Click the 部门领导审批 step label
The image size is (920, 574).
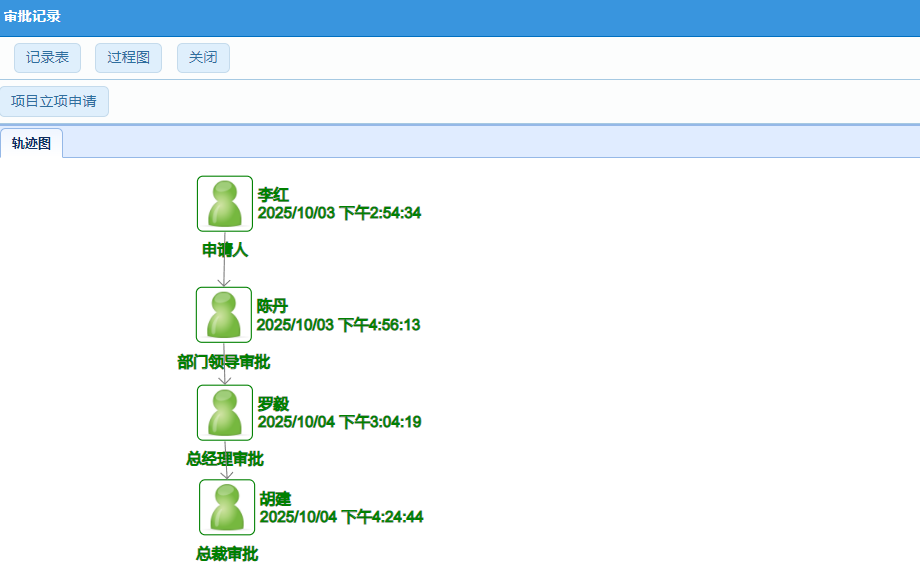(224, 362)
